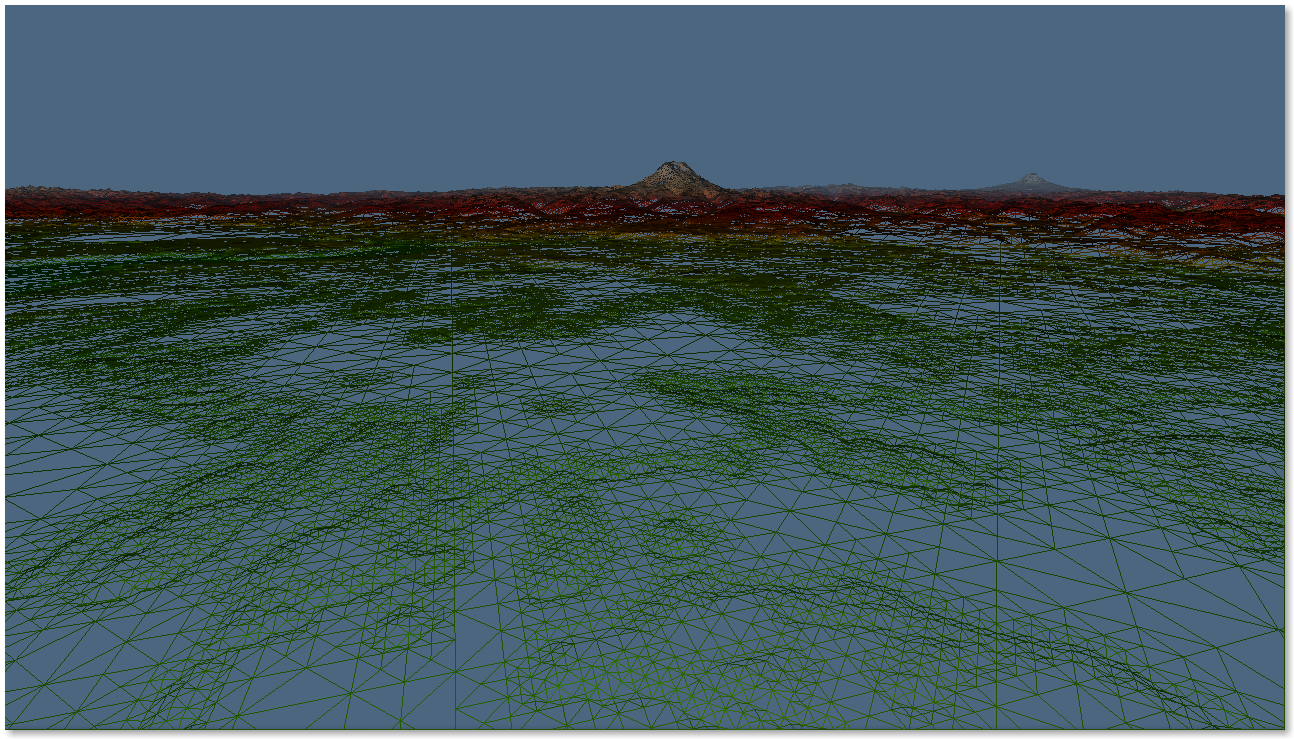Click the large textured mountain peak on horizon
Viewport: 1294px width, 739px height.
click(674, 179)
